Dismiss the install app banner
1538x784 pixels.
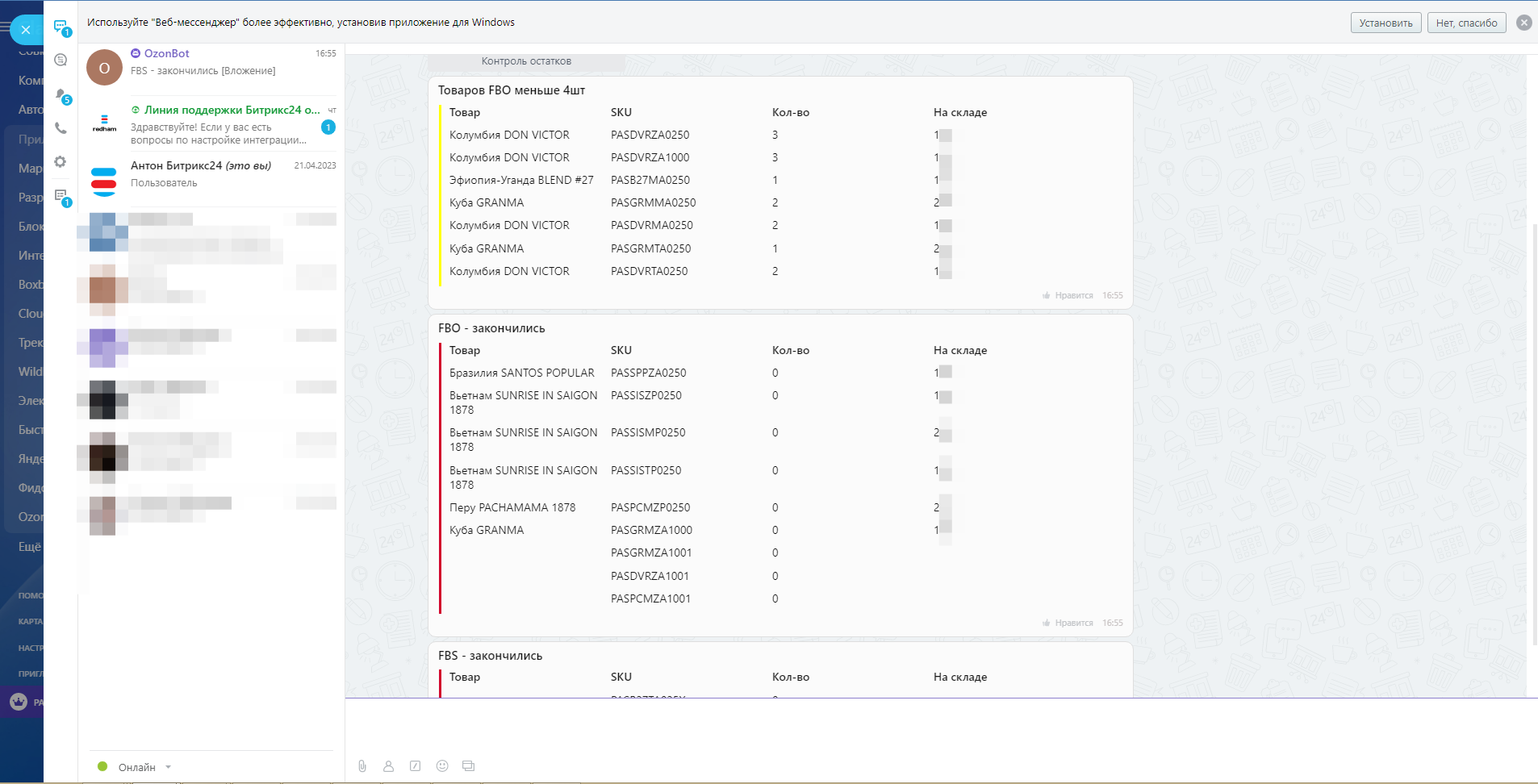click(x=1523, y=23)
